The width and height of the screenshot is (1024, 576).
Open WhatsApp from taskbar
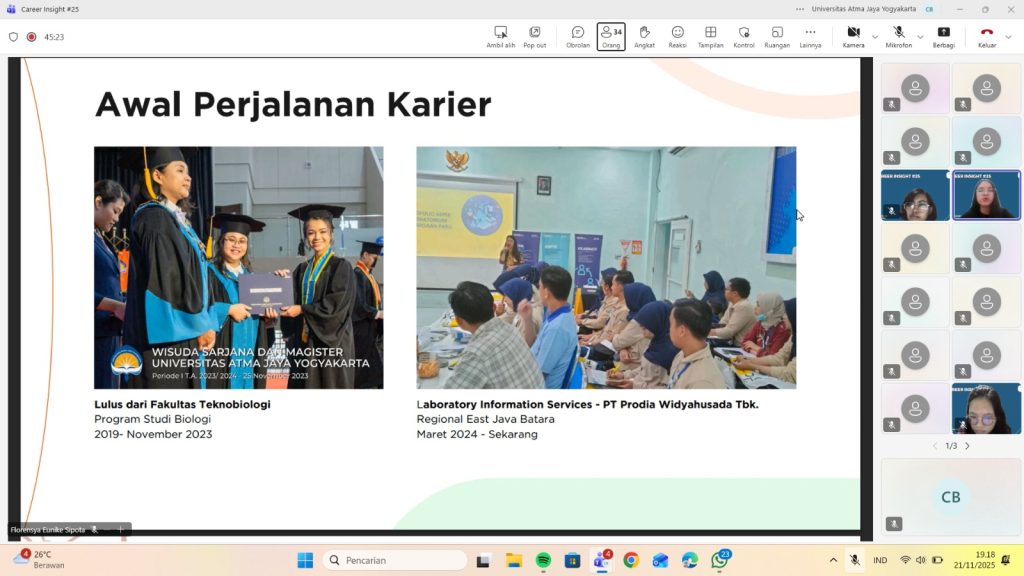pyautogui.click(x=720, y=560)
